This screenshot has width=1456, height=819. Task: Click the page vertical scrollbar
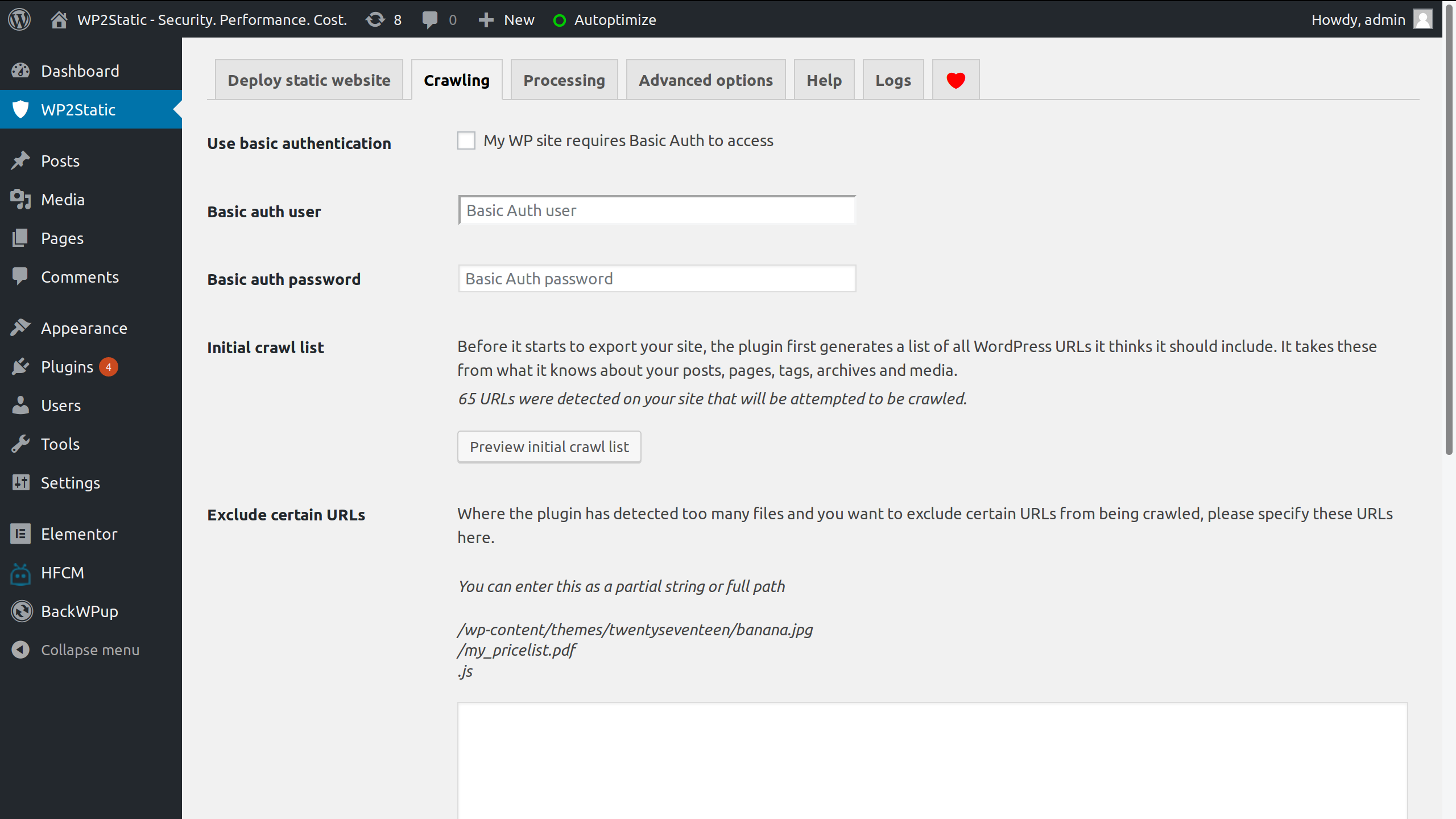(x=1449, y=227)
